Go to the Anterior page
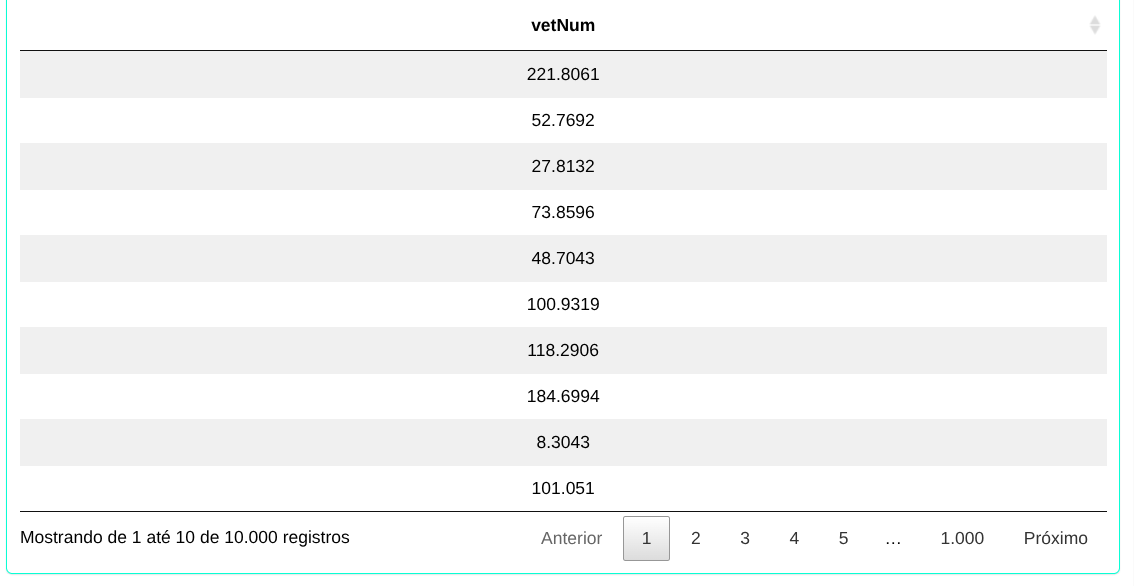 [x=571, y=538]
